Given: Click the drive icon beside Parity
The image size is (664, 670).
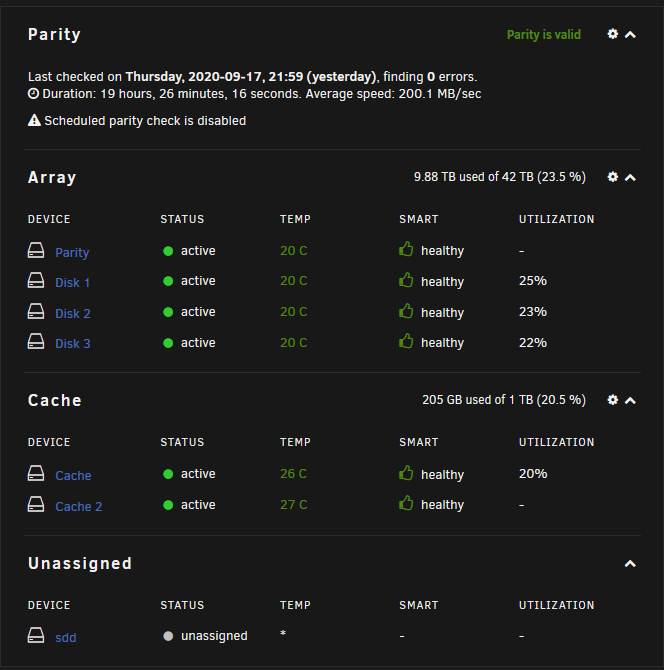Looking at the screenshot, I should 36,250.
